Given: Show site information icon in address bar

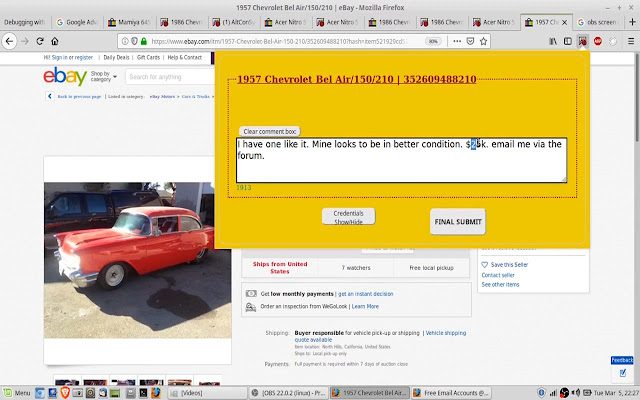Looking at the screenshot, I should [x=125, y=41].
